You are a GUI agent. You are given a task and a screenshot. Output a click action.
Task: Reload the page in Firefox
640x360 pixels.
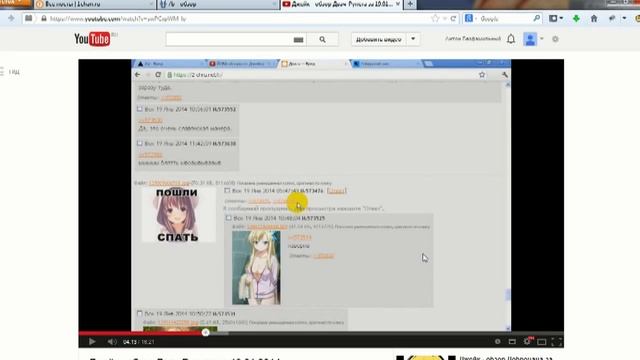pyautogui.click(x=453, y=19)
